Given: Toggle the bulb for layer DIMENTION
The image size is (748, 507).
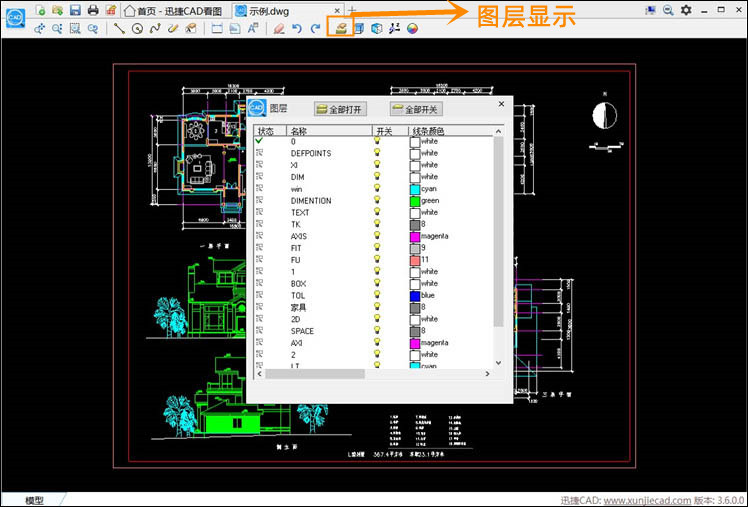Looking at the screenshot, I should point(377,200).
